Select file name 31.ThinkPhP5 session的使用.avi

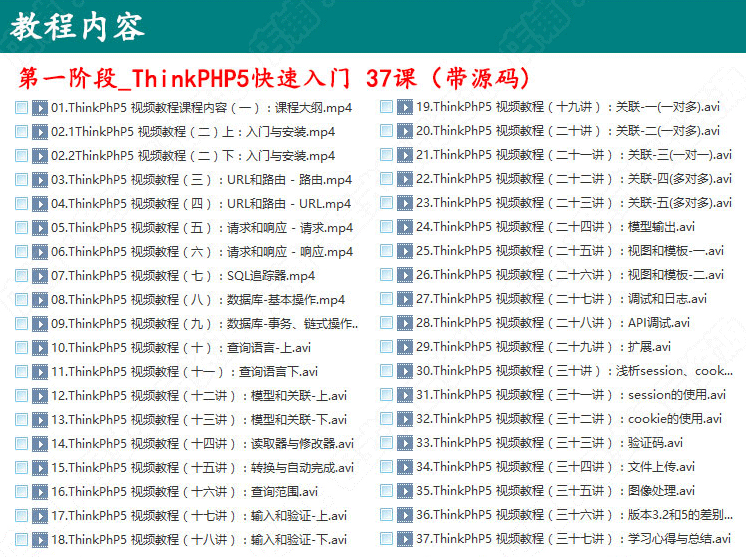[x=571, y=395]
